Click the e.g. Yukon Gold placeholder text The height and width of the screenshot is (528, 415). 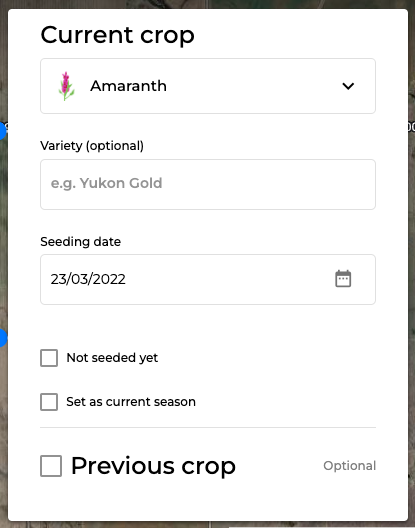pos(106,183)
